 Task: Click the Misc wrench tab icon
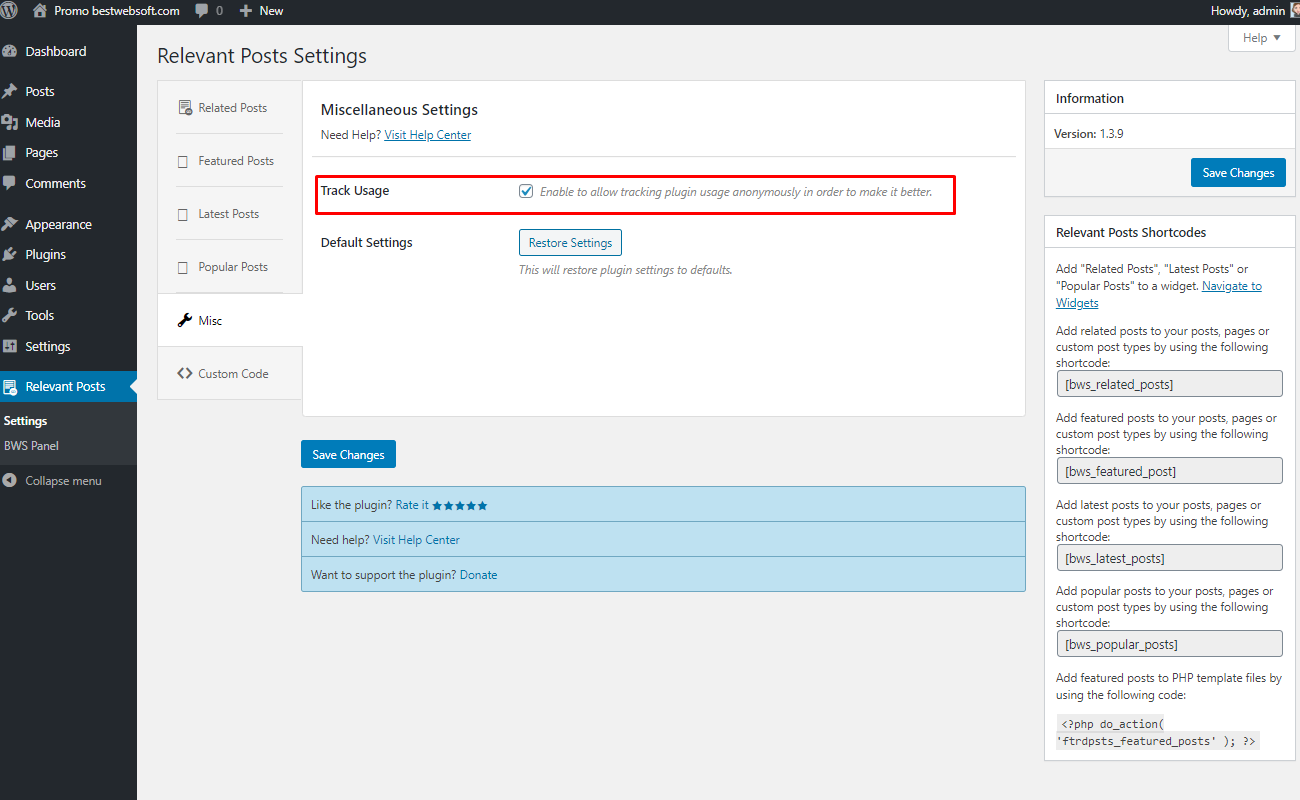point(184,321)
